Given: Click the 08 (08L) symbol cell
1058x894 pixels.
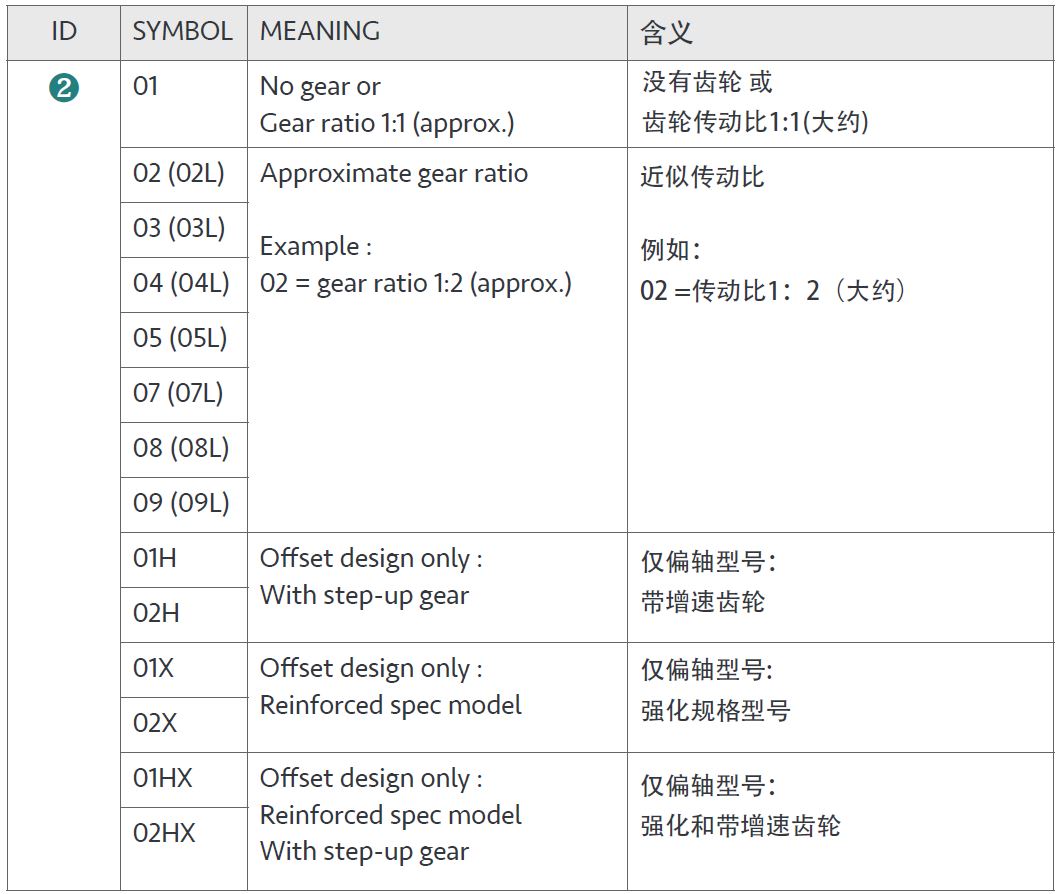Looking at the screenshot, I should [181, 449].
